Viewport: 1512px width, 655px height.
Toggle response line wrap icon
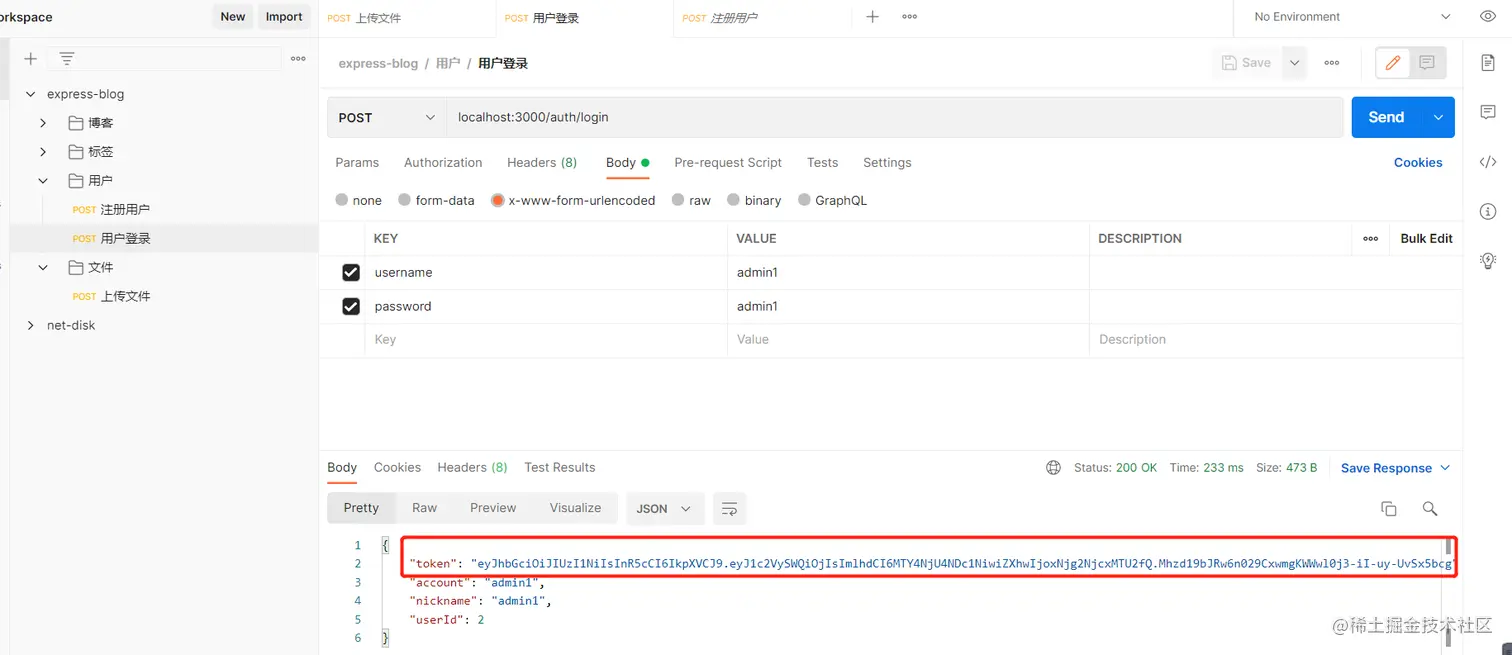[x=729, y=509]
